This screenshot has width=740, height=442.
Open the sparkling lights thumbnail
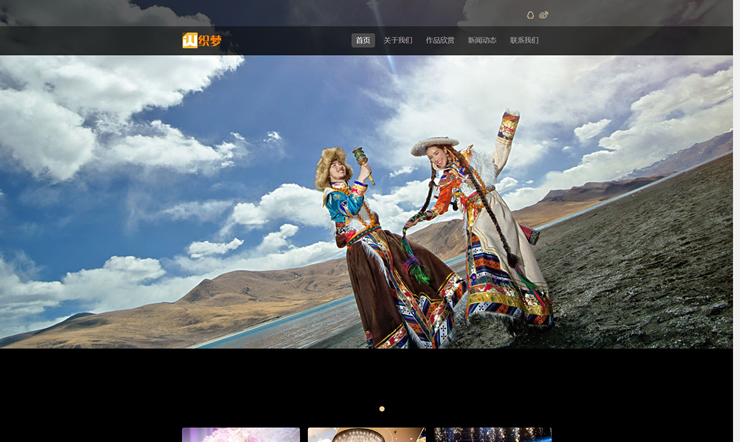492,435
